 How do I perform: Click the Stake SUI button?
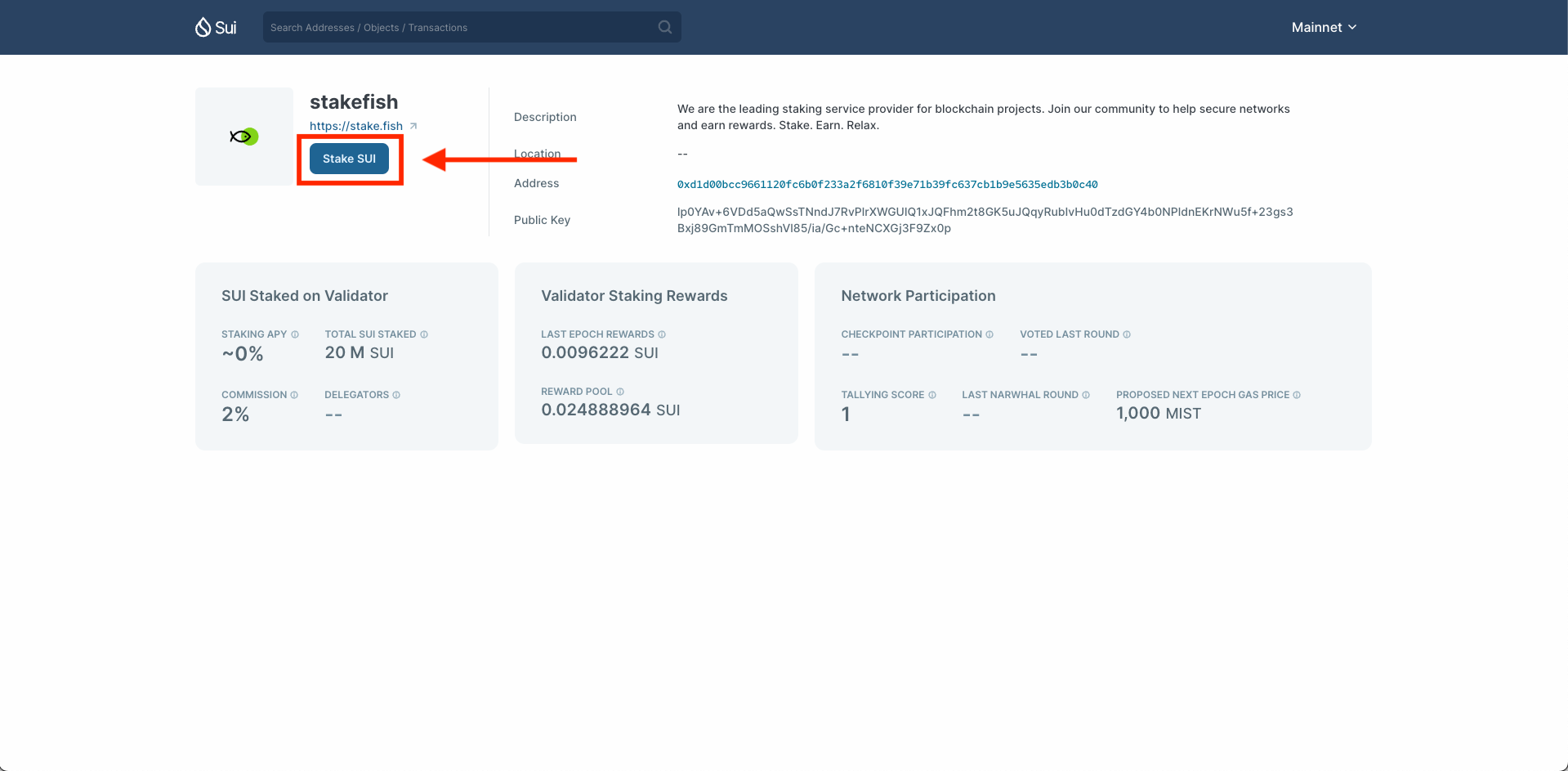tap(349, 159)
